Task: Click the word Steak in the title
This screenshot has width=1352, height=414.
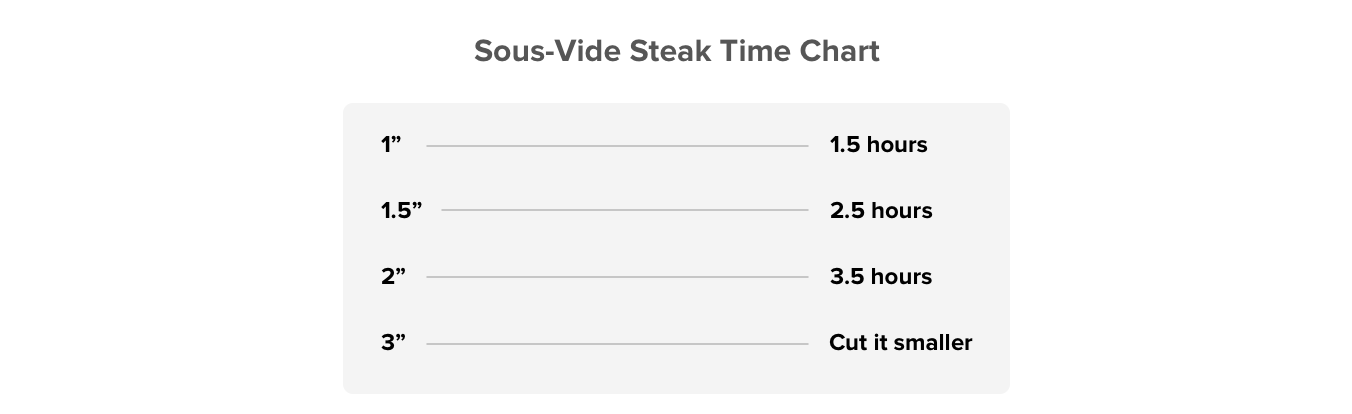Action: tap(668, 52)
